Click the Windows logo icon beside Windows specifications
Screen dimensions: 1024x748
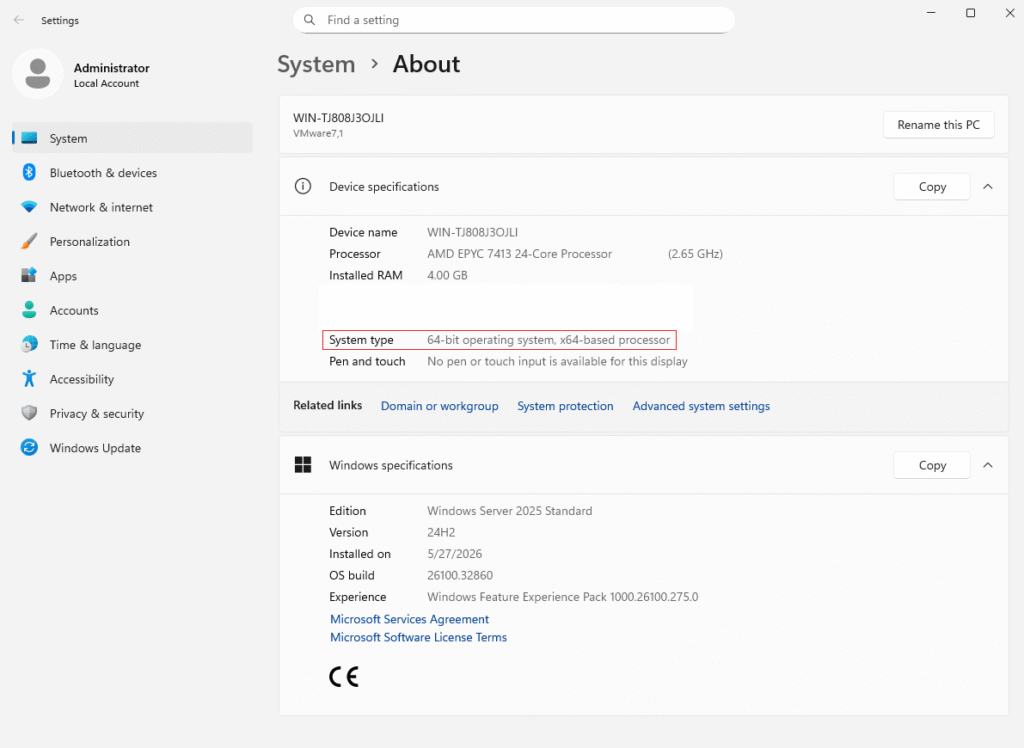(x=303, y=465)
